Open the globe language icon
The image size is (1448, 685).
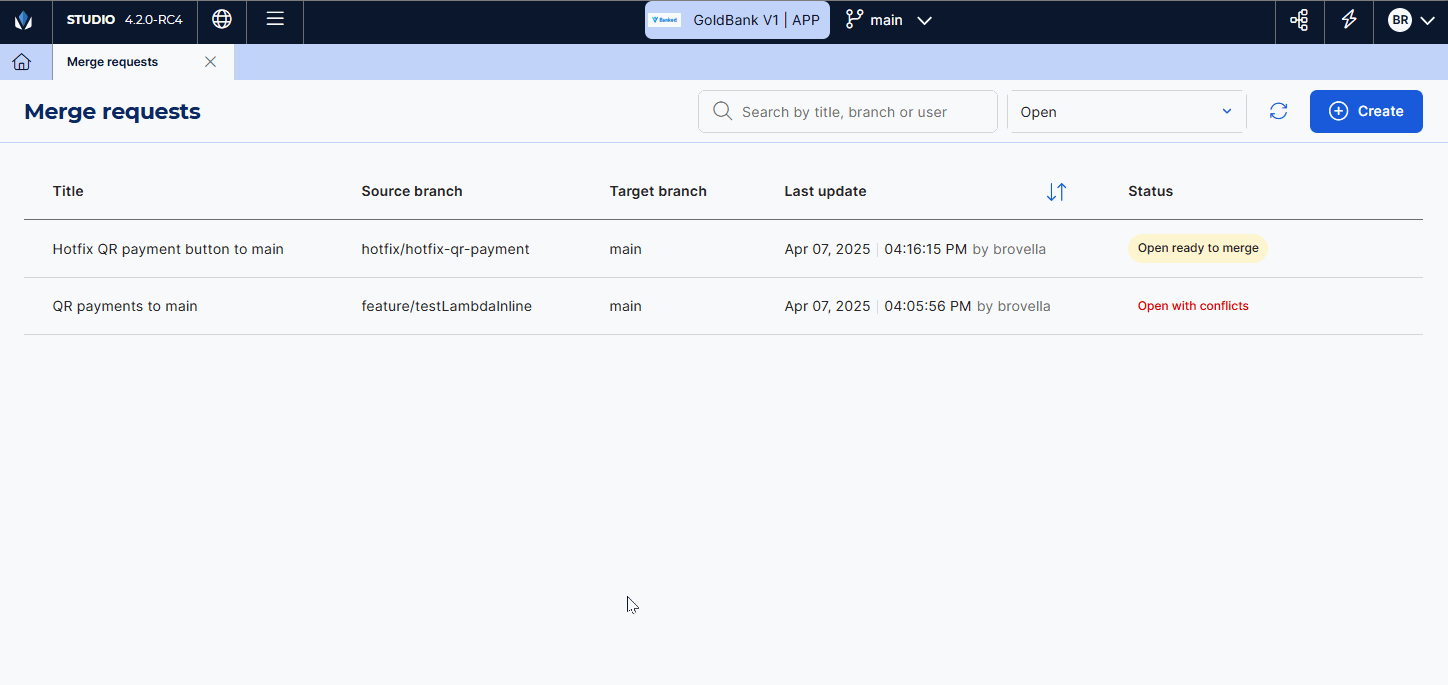click(222, 20)
